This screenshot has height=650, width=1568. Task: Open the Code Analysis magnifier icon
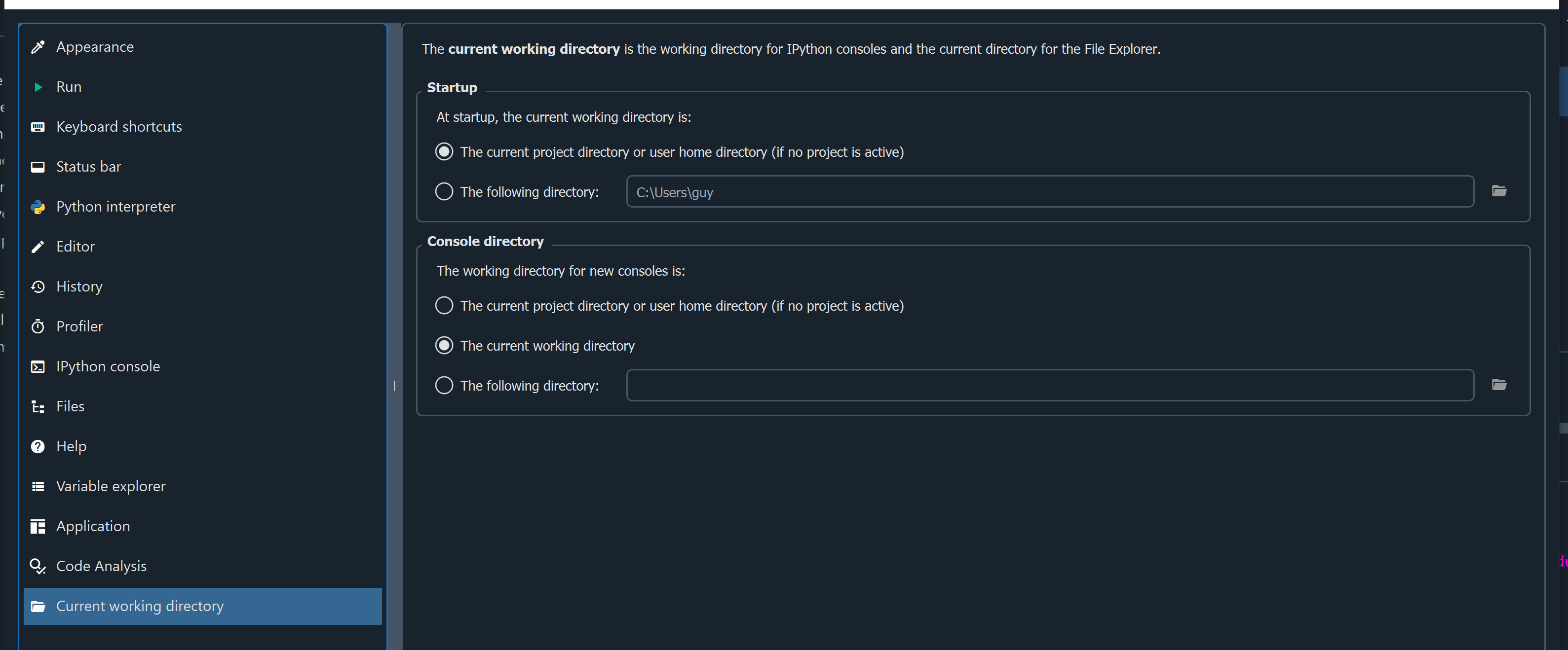[38, 566]
